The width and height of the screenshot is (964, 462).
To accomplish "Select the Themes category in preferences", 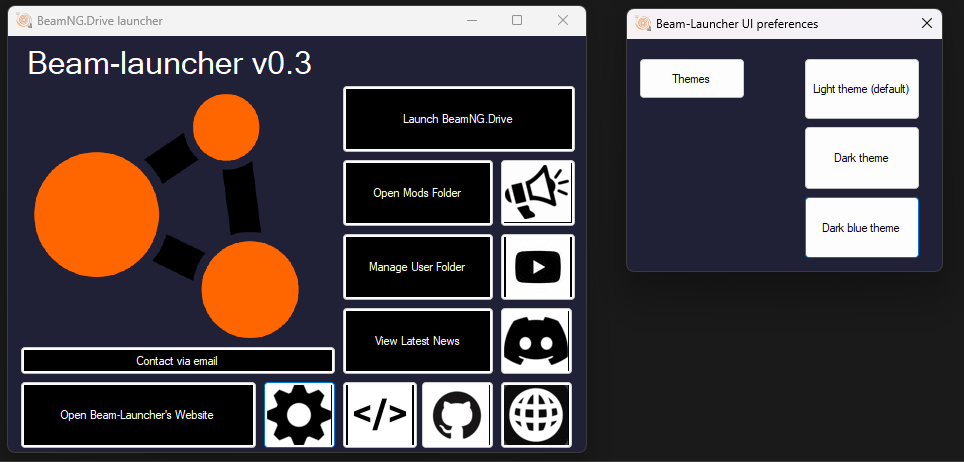I will (x=692, y=79).
